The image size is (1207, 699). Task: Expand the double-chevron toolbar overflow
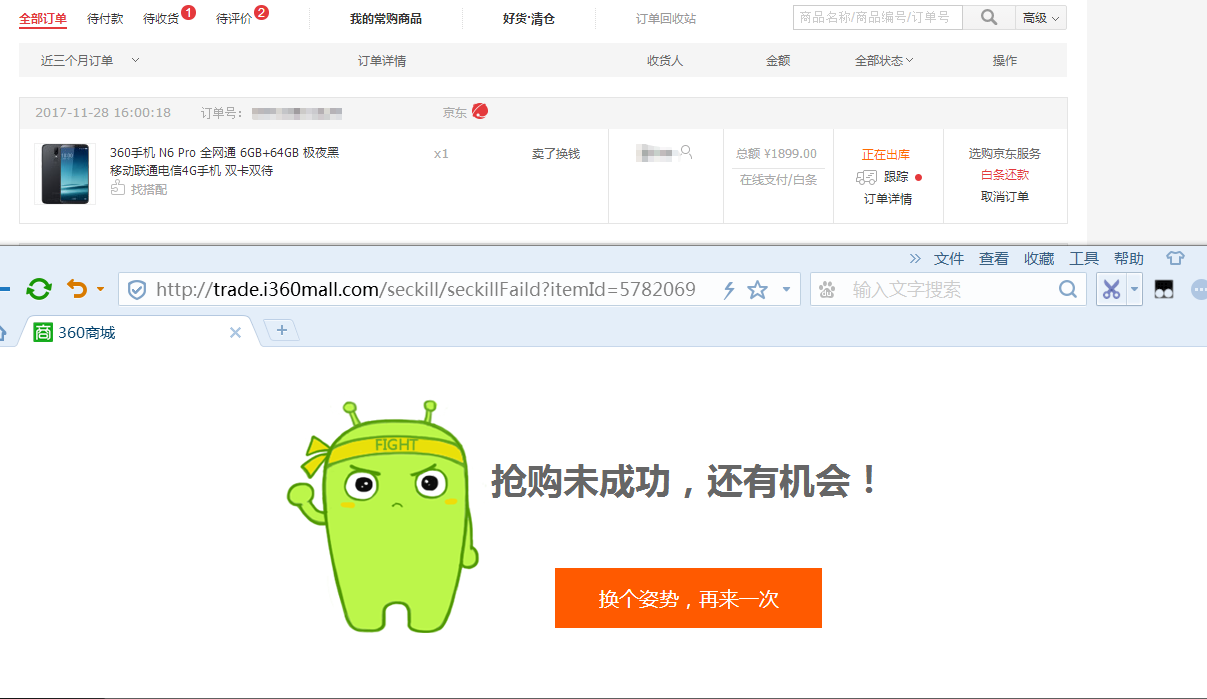coord(915,258)
